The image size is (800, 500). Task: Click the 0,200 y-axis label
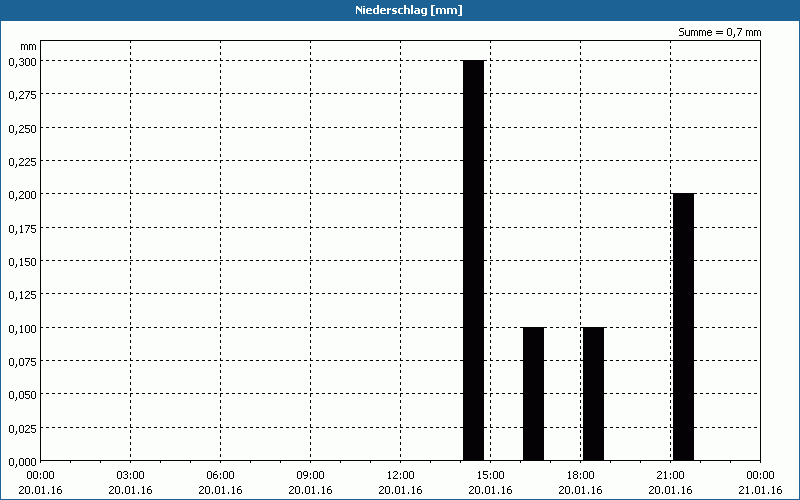[22, 195]
